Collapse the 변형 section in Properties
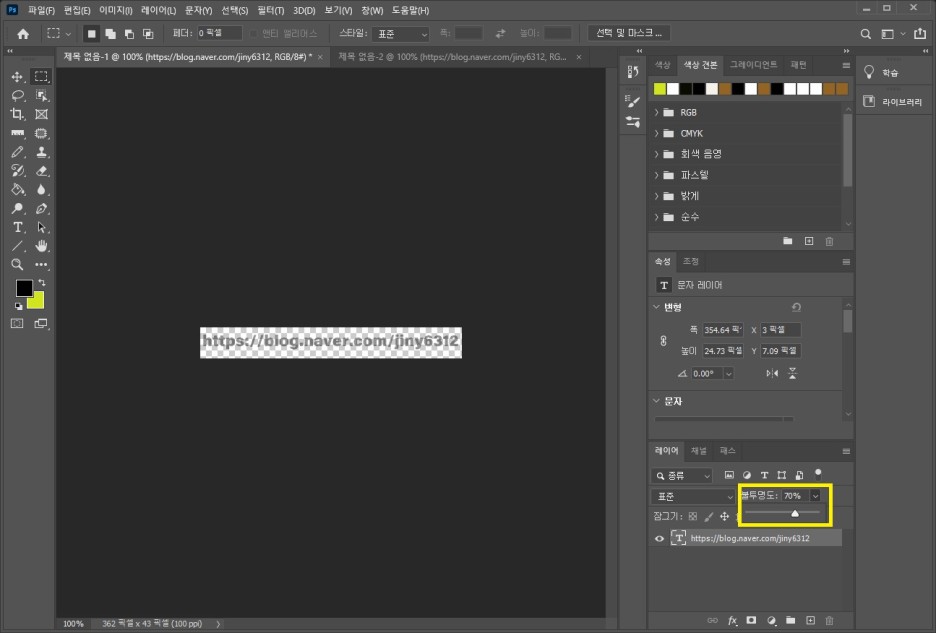This screenshot has height=633, width=936. (657, 307)
